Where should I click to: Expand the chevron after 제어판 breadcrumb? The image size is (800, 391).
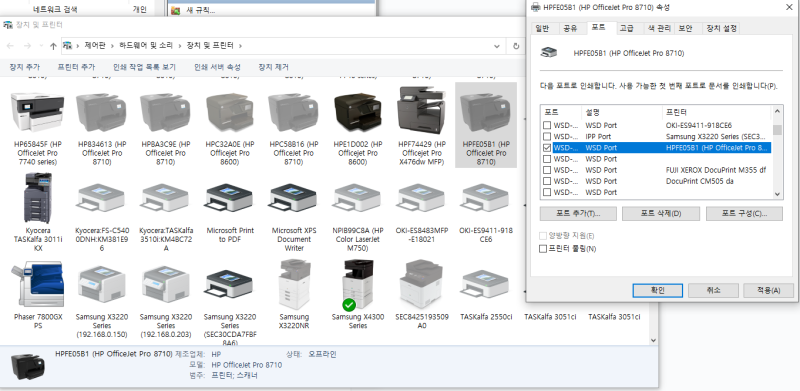112,46
